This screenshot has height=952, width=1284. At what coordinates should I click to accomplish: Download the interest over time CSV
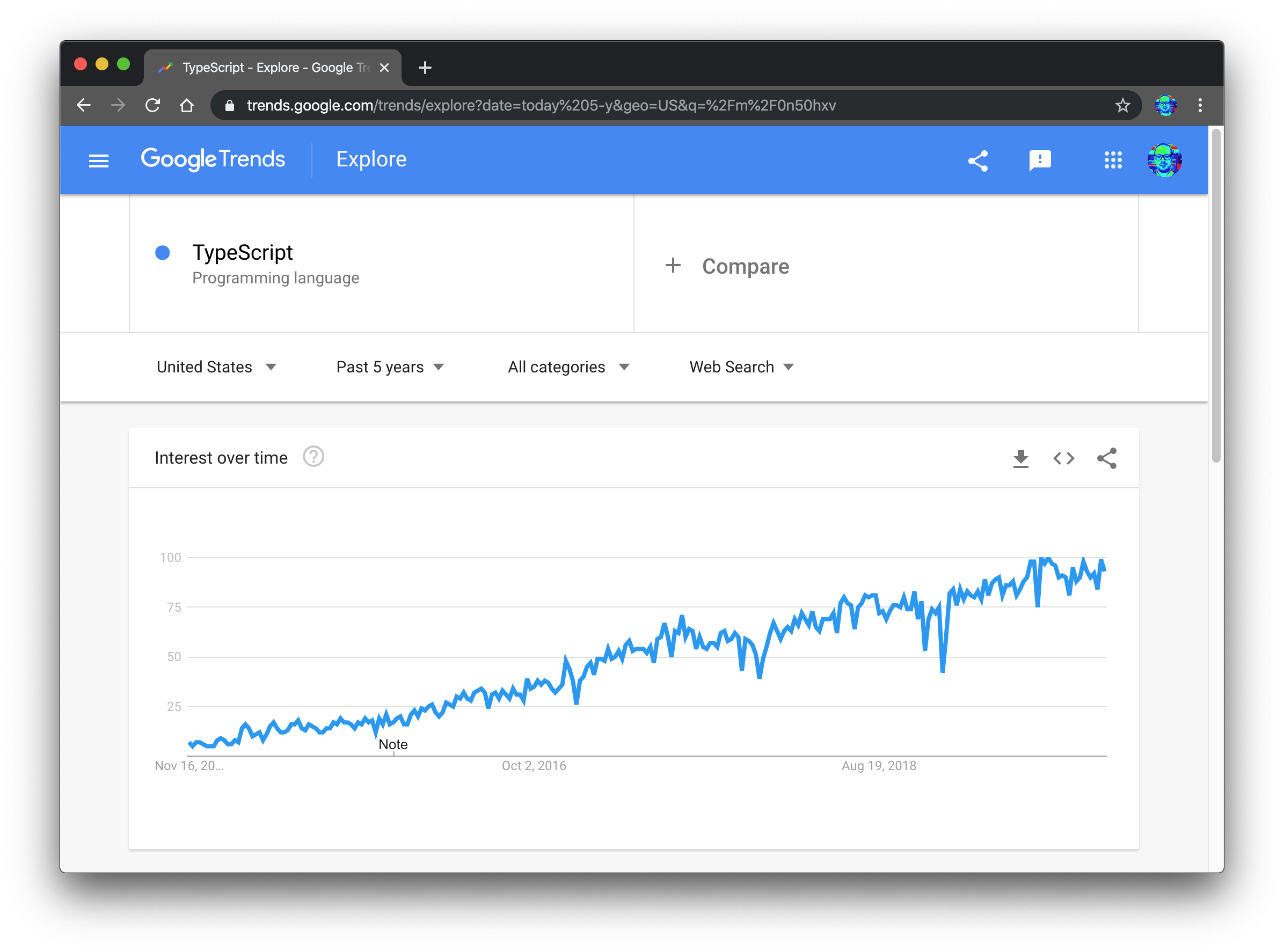pyautogui.click(x=1020, y=458)
